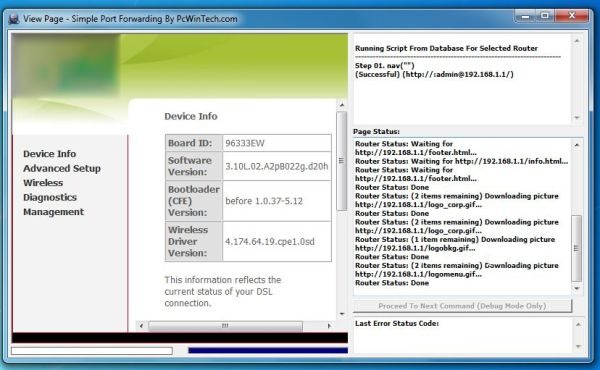Screen dimensions: 600x370
Task: Open the Management menu item
Action: 53,212
